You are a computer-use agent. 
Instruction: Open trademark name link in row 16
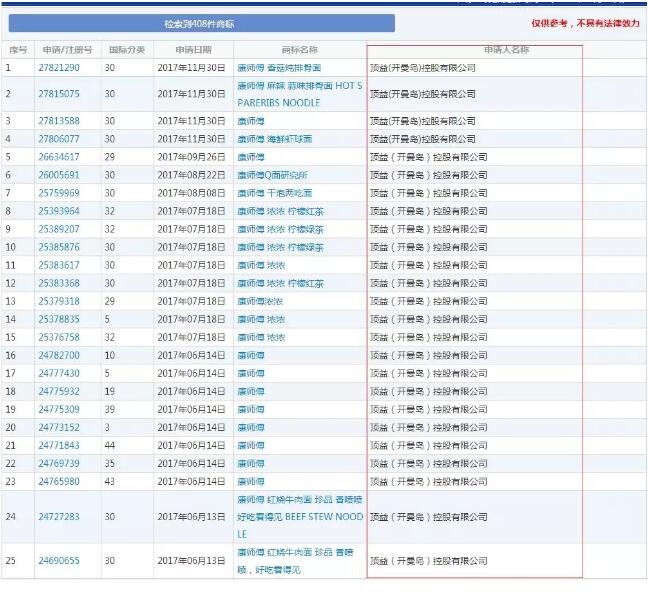251,355
